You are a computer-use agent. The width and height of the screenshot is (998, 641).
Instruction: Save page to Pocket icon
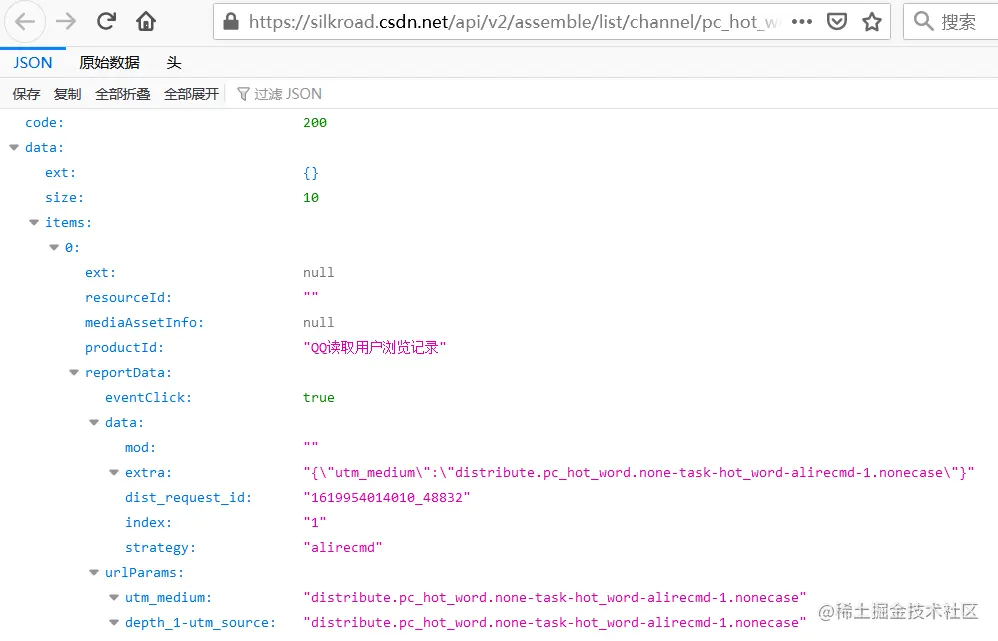(x=836, y=22)
